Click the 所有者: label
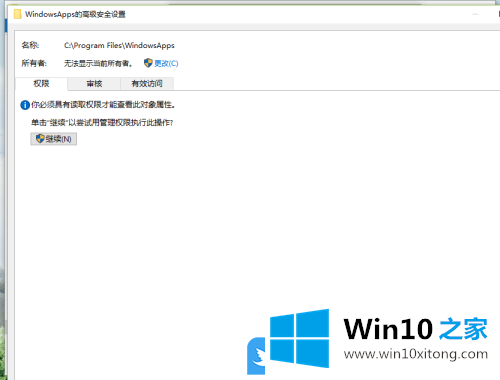 coord(34,63)
